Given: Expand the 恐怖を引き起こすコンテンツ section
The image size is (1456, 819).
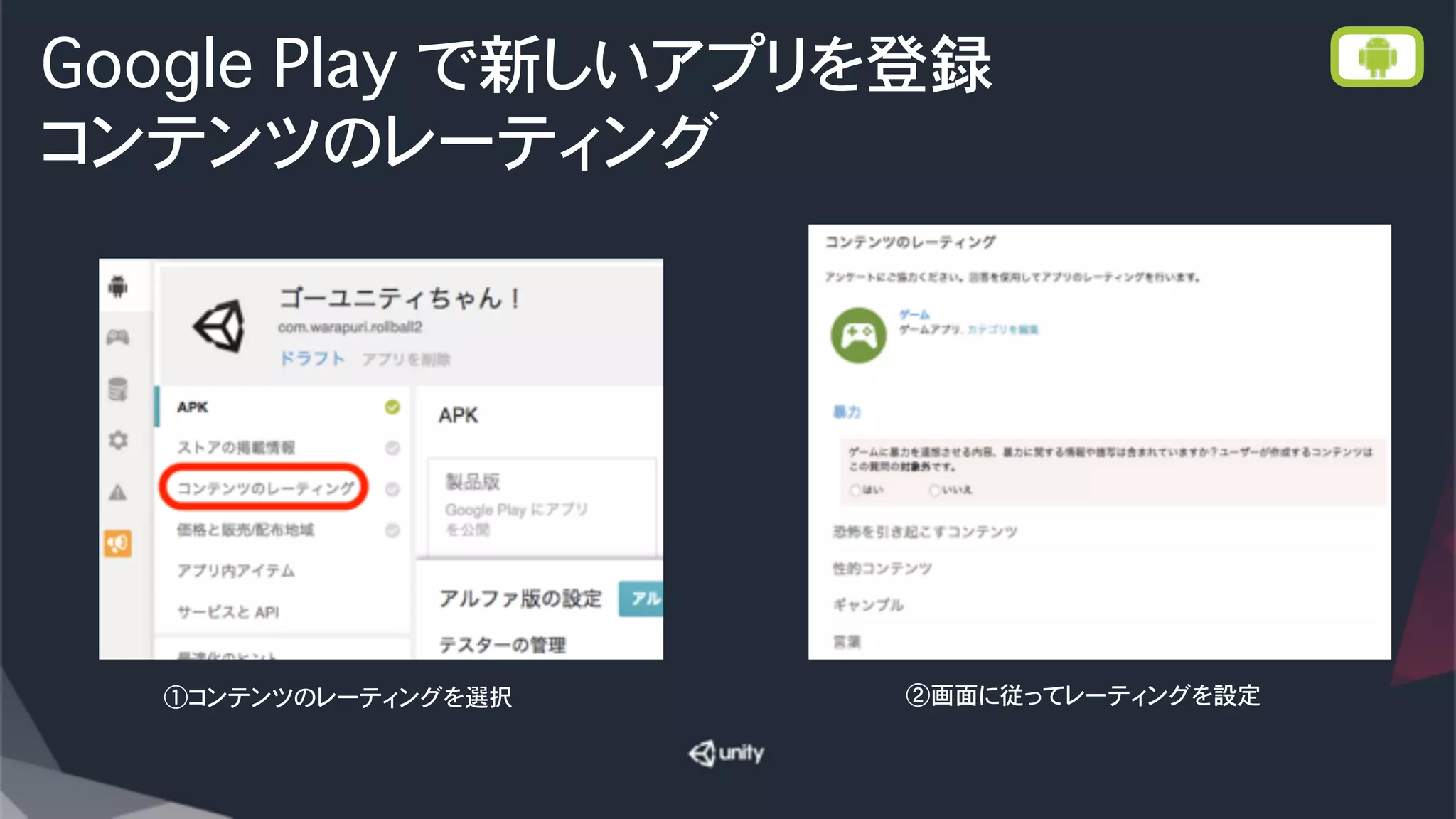Looking at the screenshot, I should pos(925,532).
